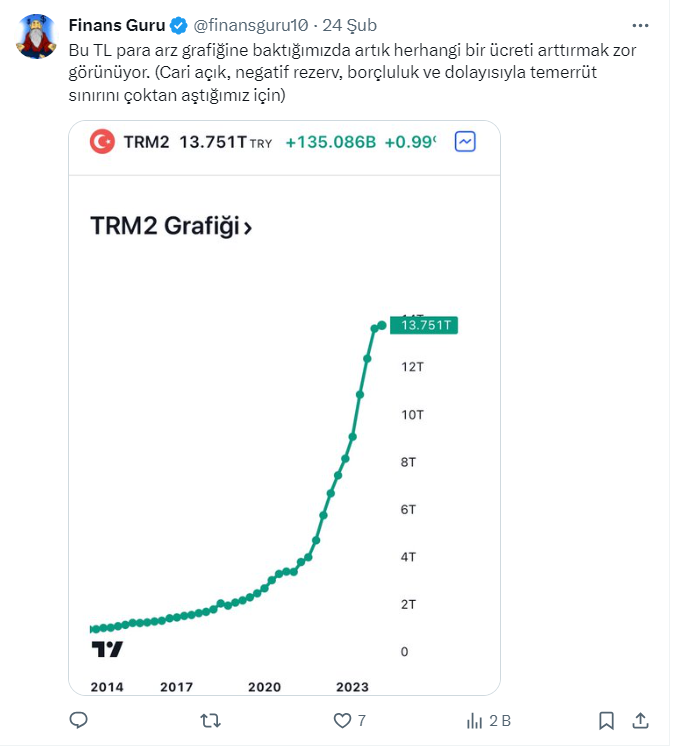Image resolution: width=674 pixels, height=746 pixels.
Task: Click the reply comment icon
Action: pyautogui.click(x=79, y=720)
